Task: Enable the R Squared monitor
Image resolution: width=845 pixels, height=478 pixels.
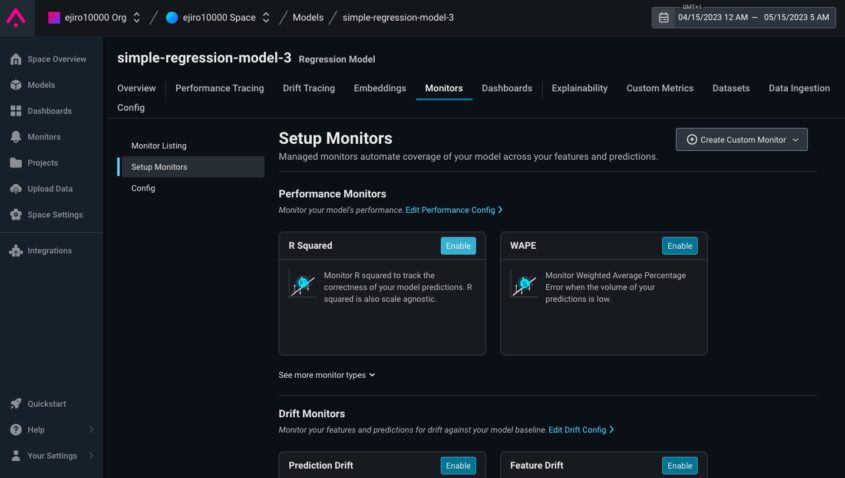Action: (458, 246)
